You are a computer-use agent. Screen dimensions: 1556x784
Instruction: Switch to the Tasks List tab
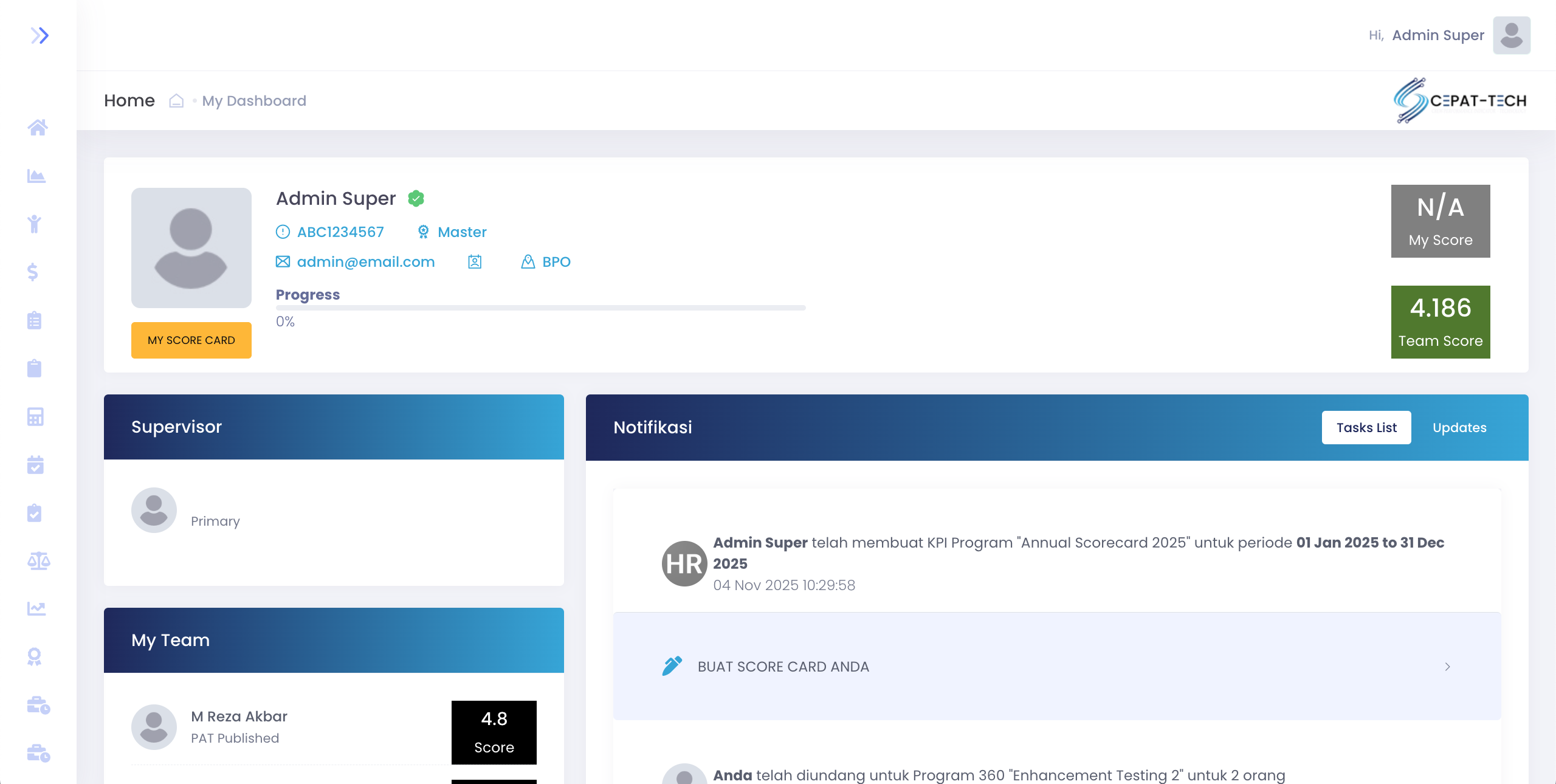[x=1366, y=427]
